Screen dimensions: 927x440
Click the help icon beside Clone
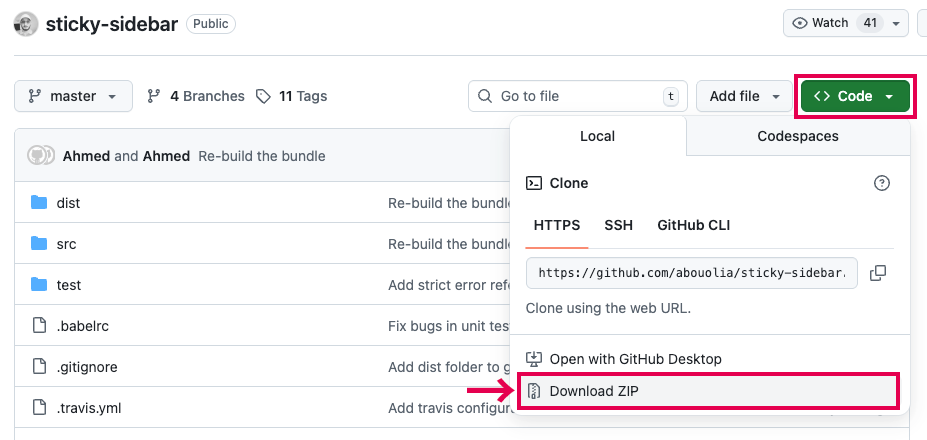point(881,183)
